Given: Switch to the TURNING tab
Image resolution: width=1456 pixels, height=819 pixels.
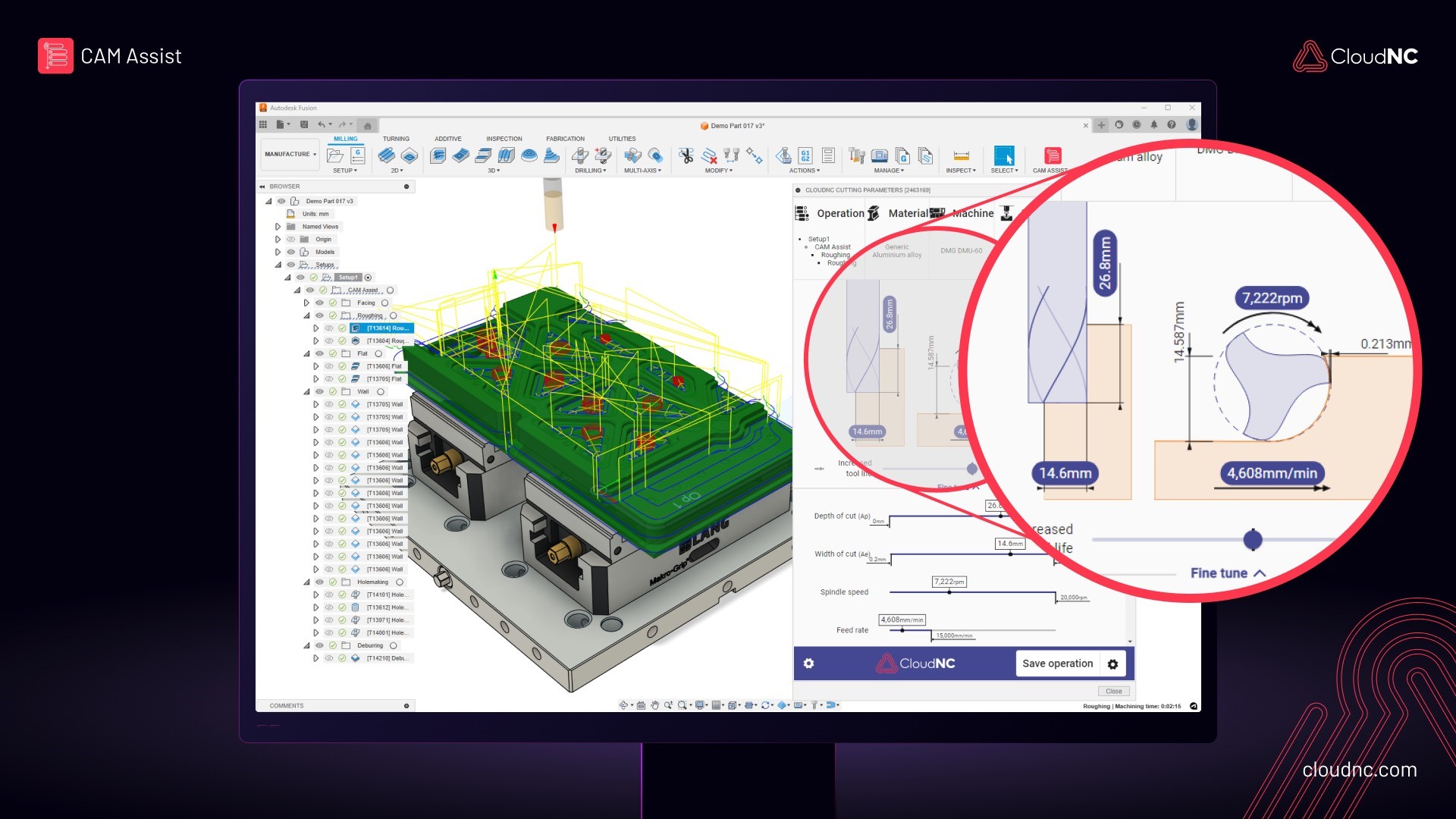Looking at the screenshot, I should pyautogui.click(x=396, y=139).
